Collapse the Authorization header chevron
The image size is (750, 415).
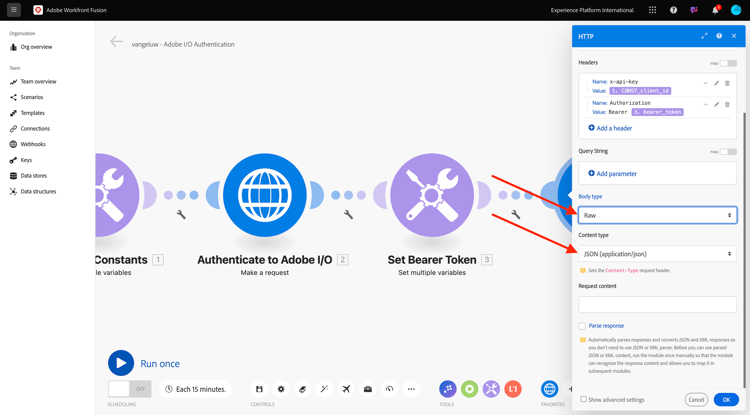tap(706, 104)
